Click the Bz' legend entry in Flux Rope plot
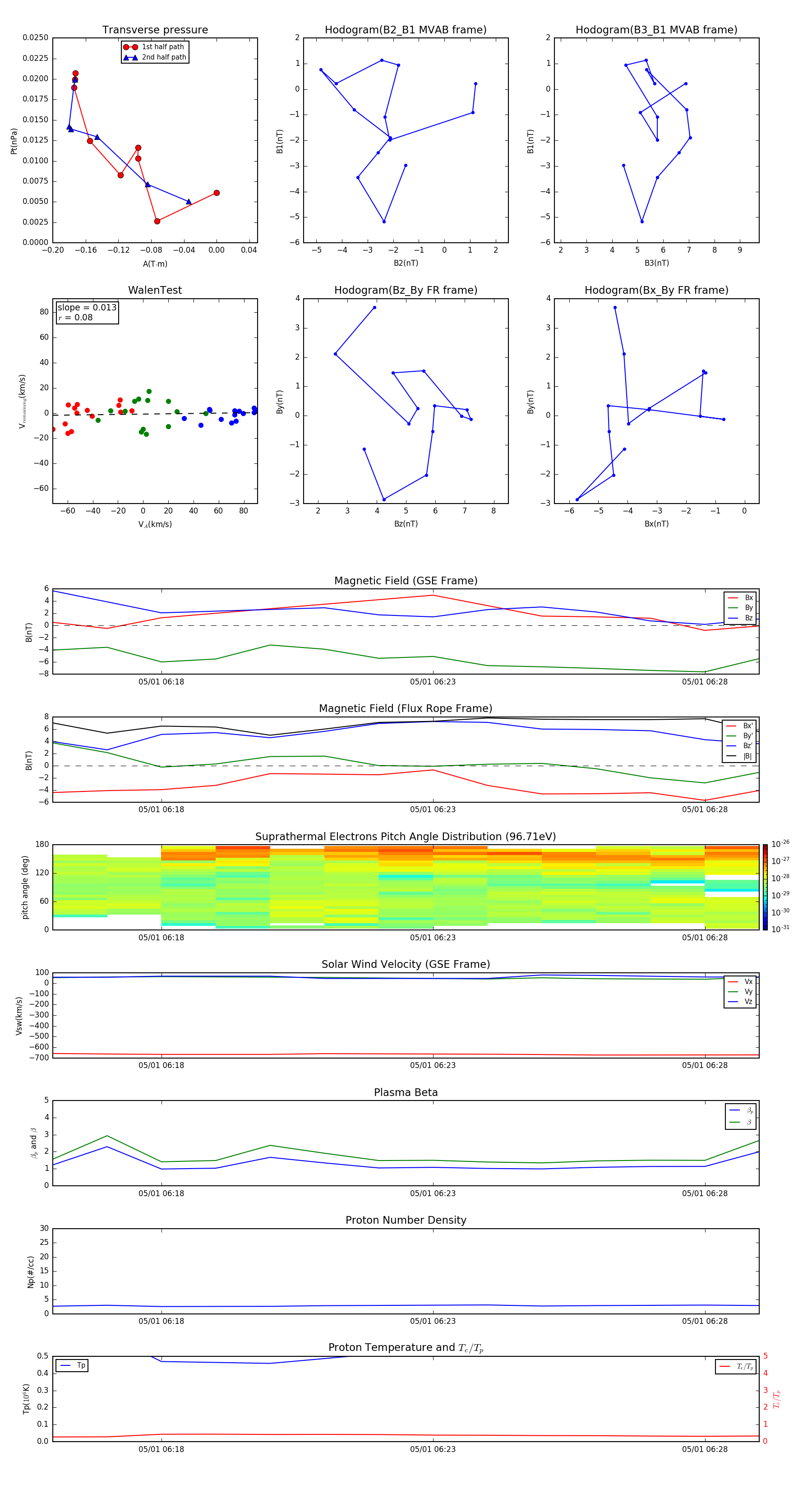The width and height of the screenshot is (812, 1489). [740, 746]
